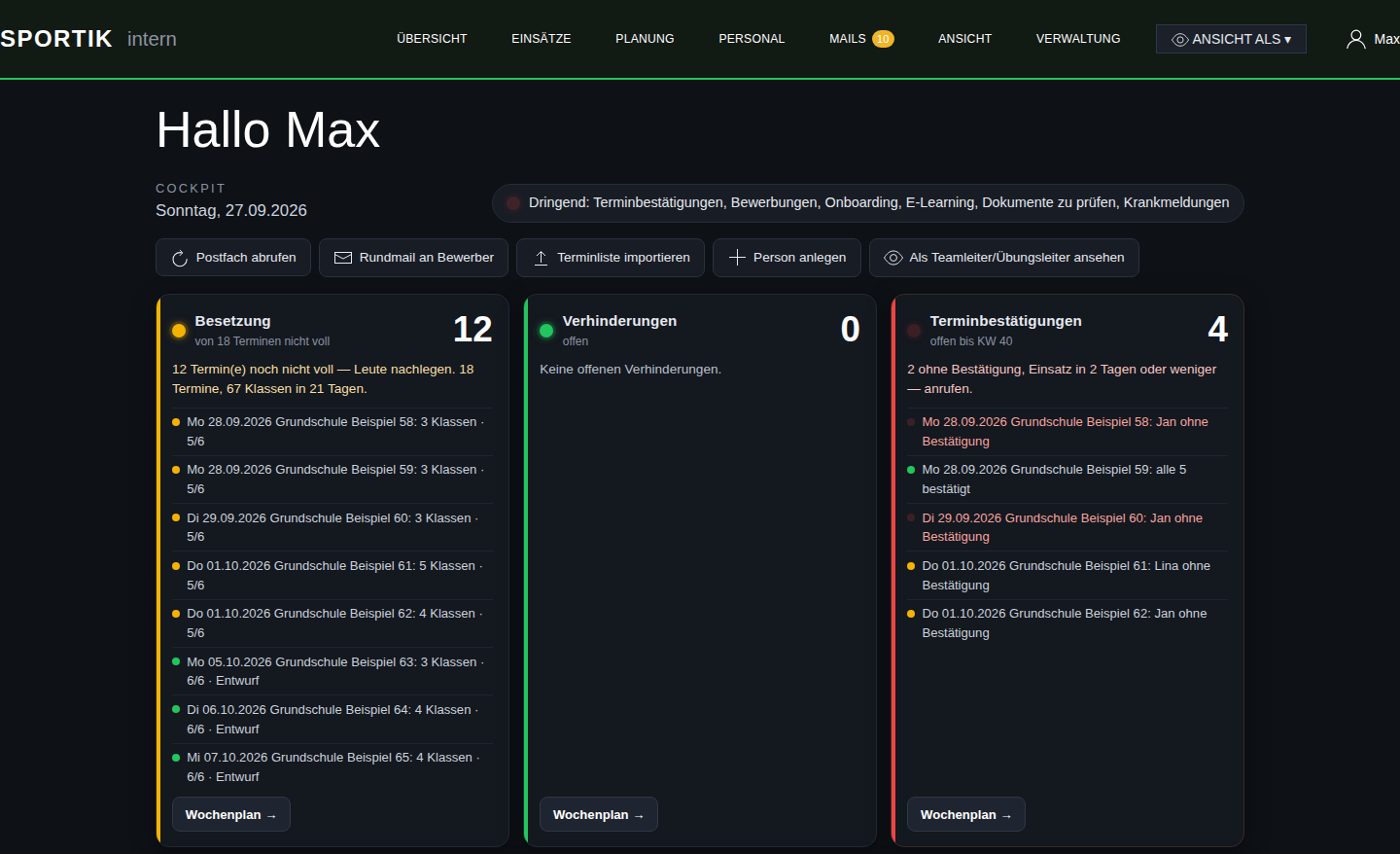Click the Dringend alert banner
The width and height of the screenshot is (1400, 854).
[868, 203]
